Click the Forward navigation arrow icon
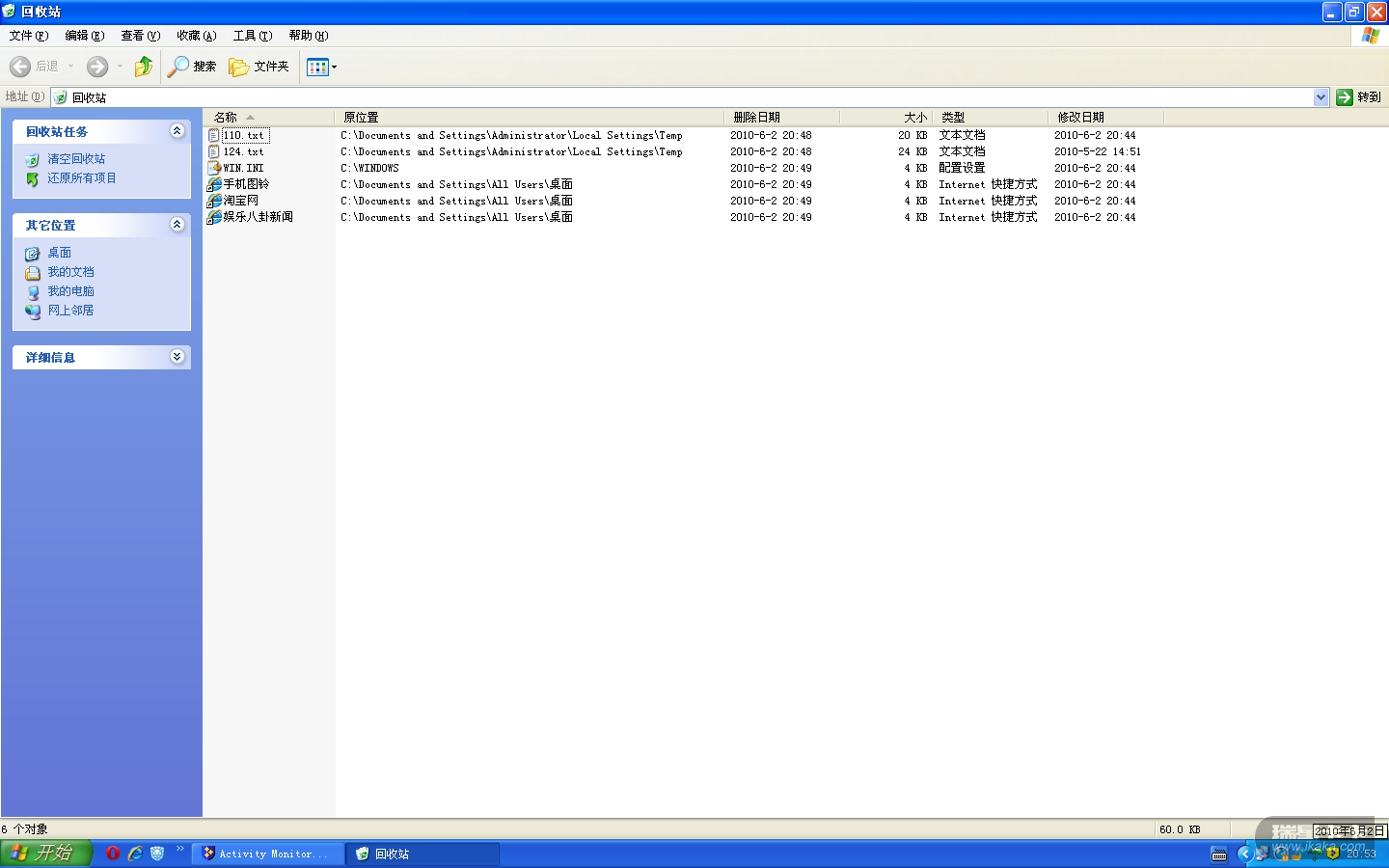This screenshot has height=868, width=1389. pyautogui.click(x=97, y=67)
